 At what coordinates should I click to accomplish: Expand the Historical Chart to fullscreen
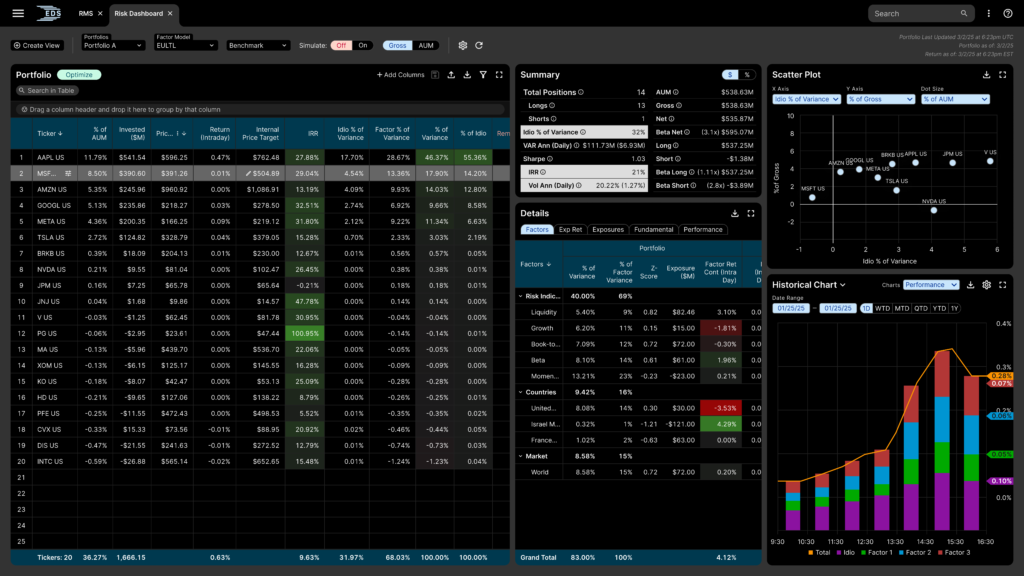(x=1002, y=285)
